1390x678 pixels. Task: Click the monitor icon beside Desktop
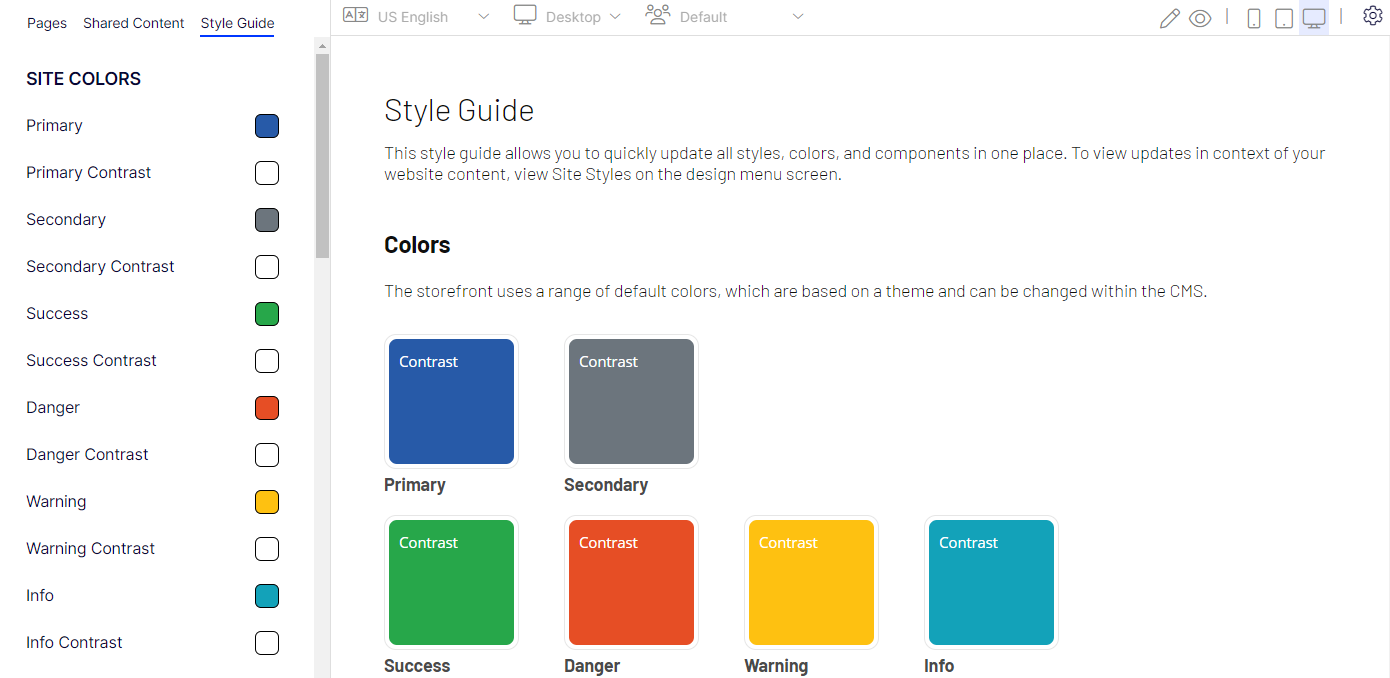click(x=525, y=15)
